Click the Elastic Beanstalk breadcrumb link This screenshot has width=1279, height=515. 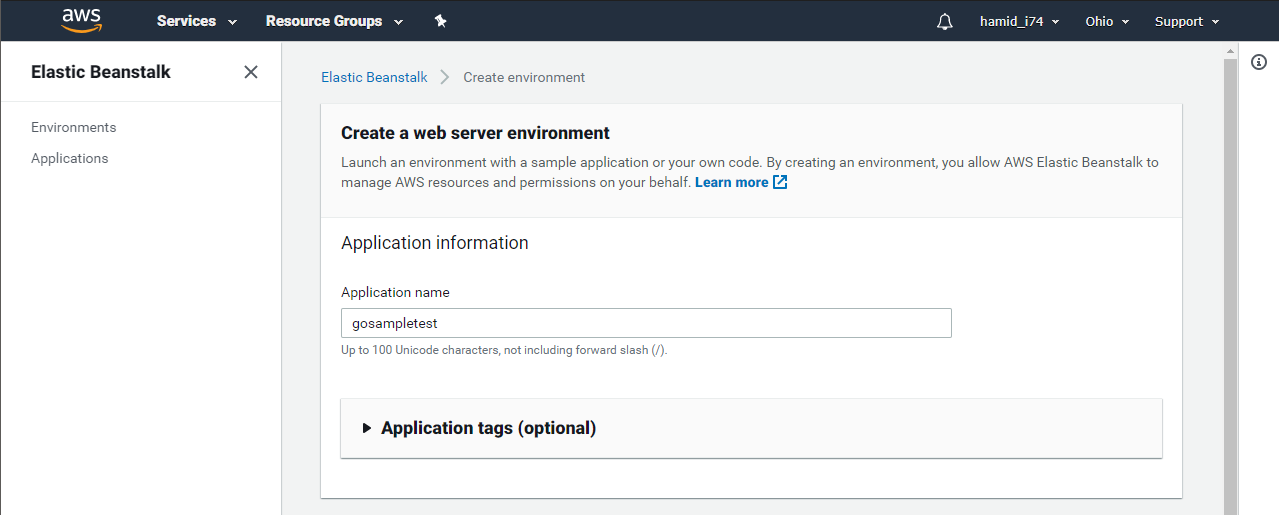click(x=374, y=77)
